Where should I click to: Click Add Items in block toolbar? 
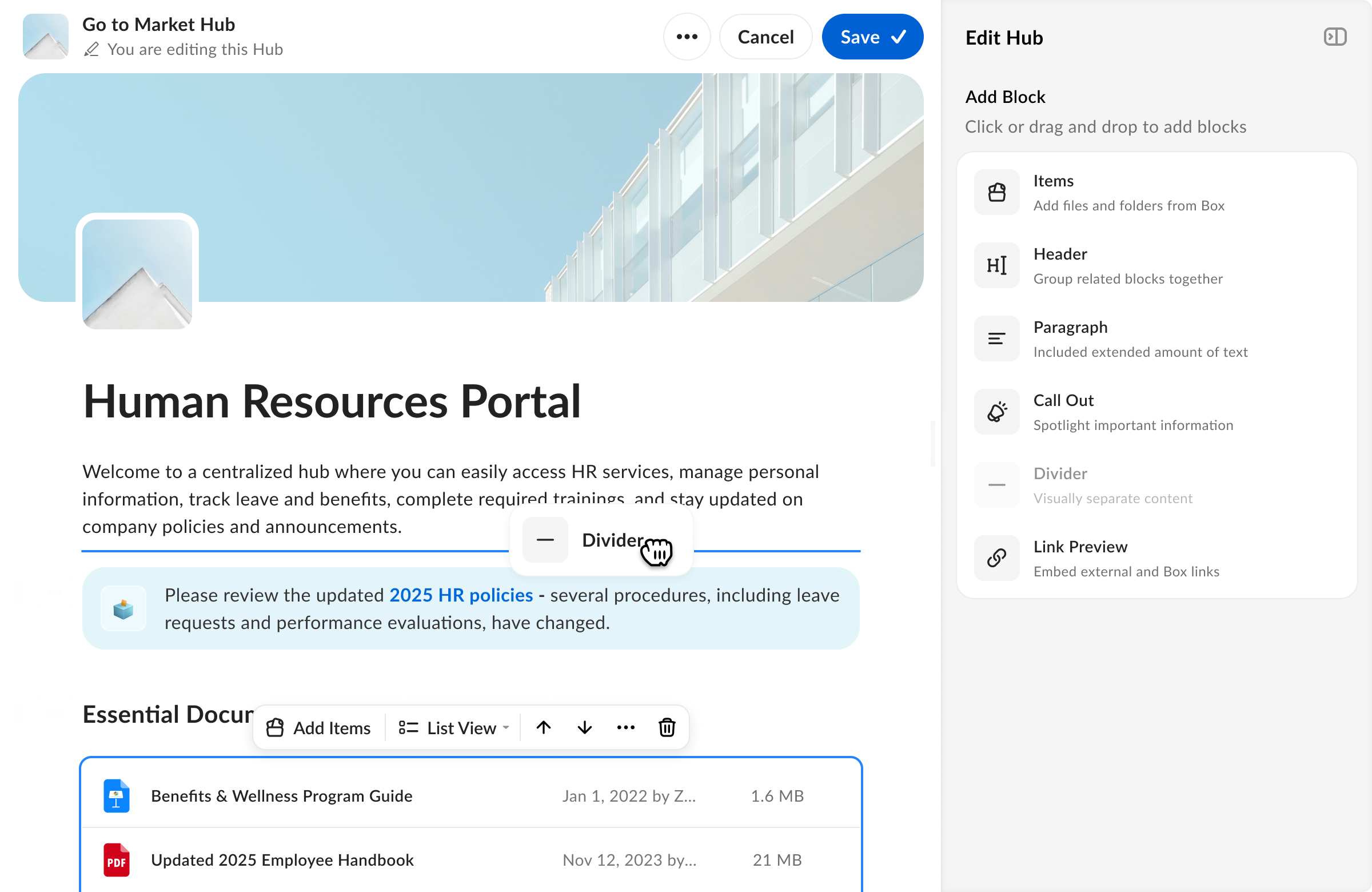pyautogui.click(x=318, y=728)
